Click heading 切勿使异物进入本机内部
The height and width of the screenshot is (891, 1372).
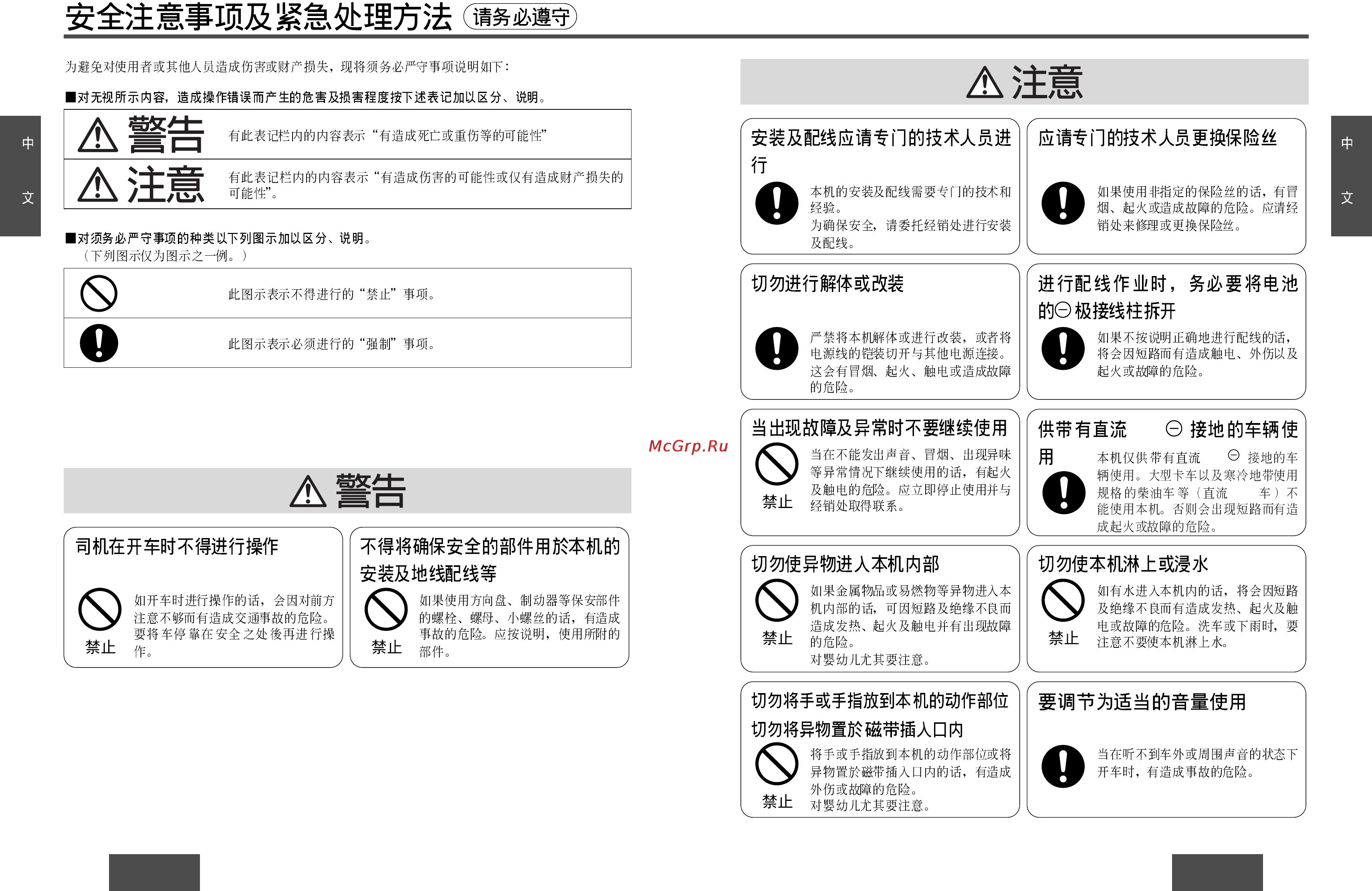pyautogui.click(x=845, y=564)
